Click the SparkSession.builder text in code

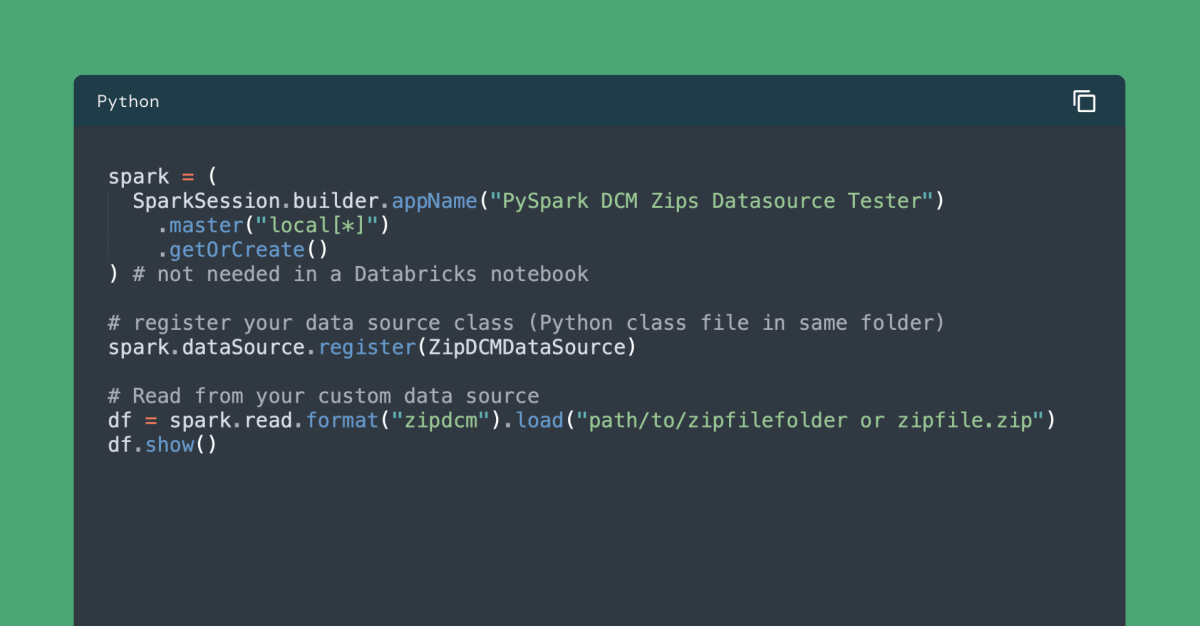(x=256, y=201)
